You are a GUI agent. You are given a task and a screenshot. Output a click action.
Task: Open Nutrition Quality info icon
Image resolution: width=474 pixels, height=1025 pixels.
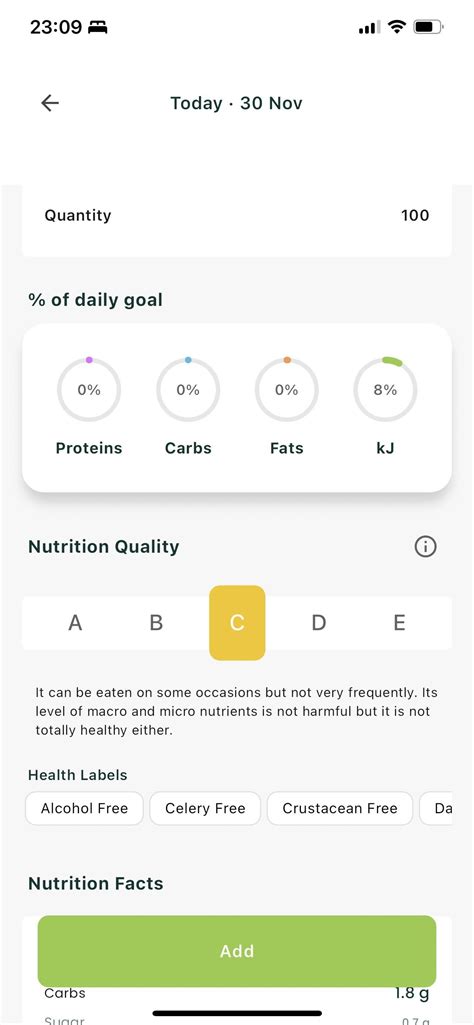[426, 546]
